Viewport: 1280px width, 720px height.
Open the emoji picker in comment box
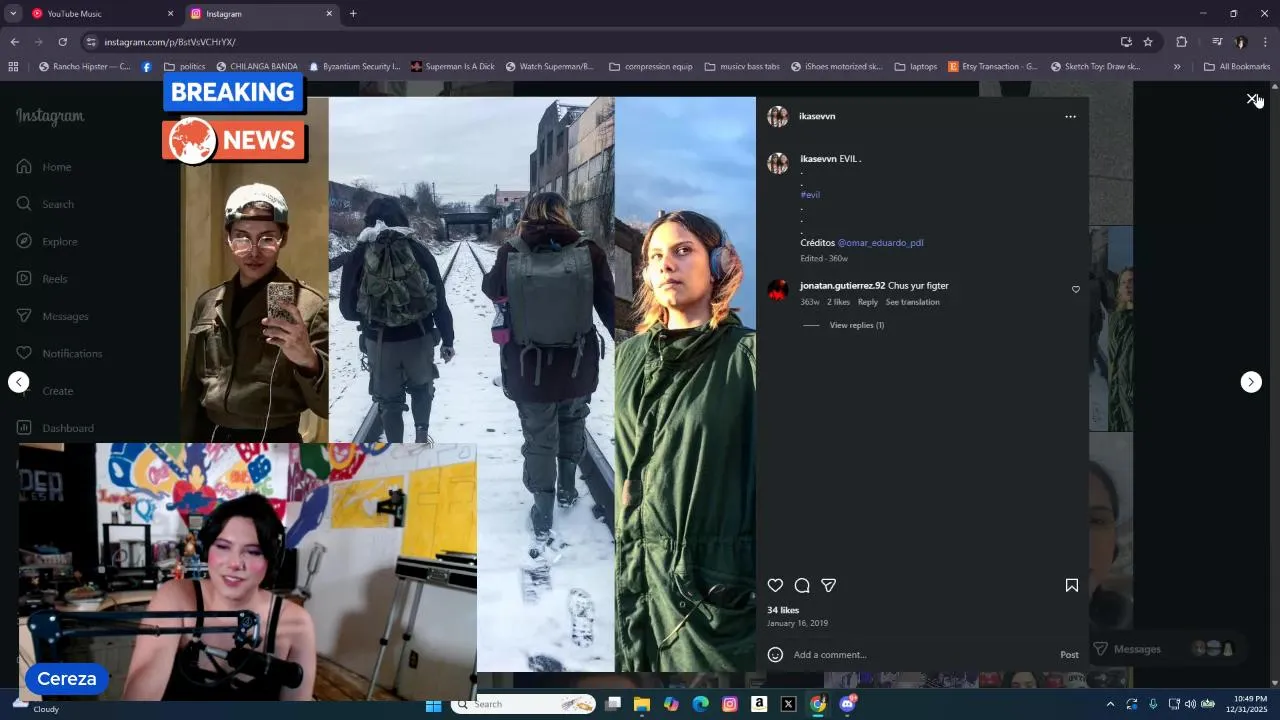[775, 655]
